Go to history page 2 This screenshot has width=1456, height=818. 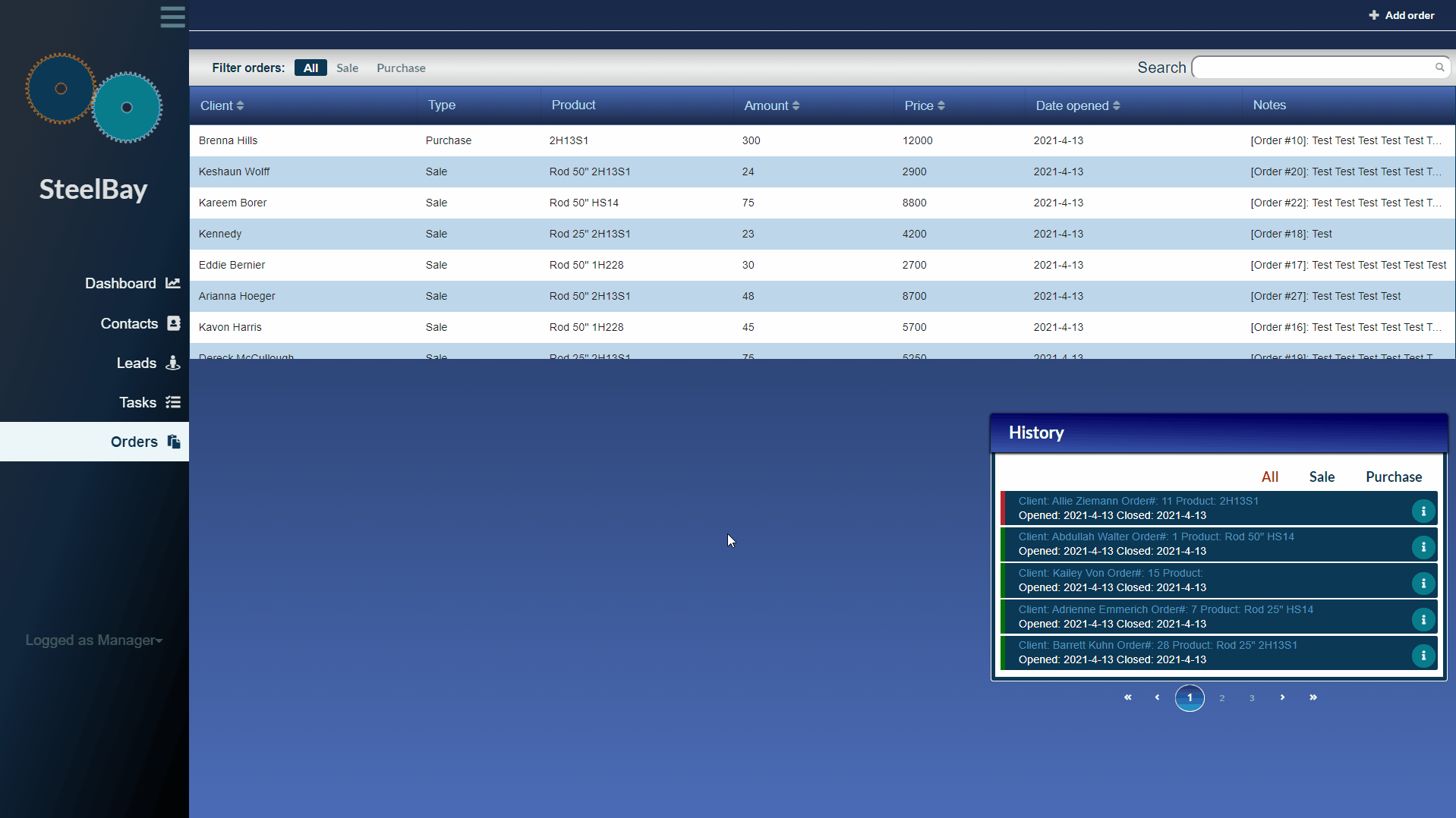[1222, 698]
